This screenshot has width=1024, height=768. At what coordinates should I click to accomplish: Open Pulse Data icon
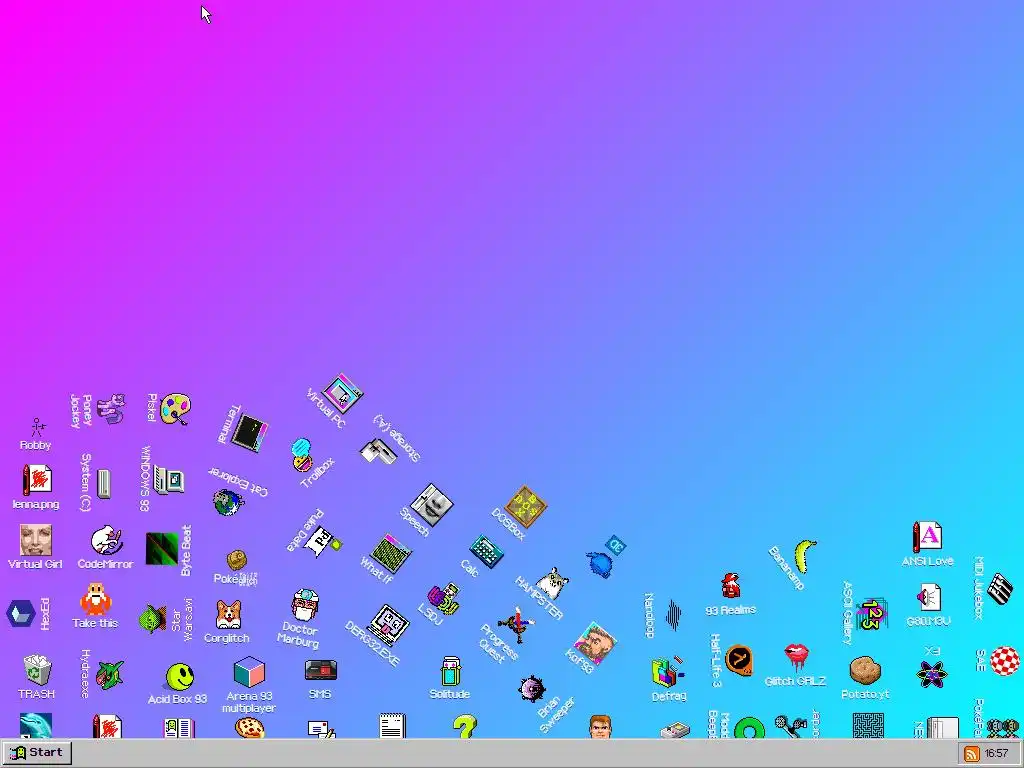[x=323, y=542]
